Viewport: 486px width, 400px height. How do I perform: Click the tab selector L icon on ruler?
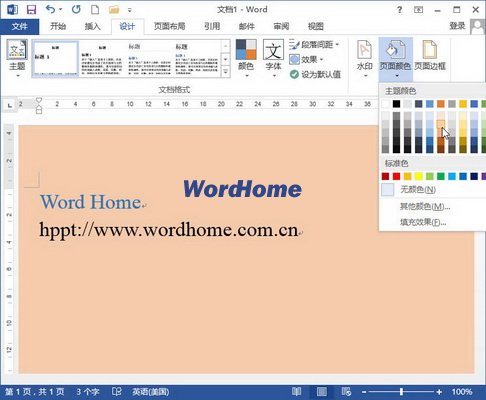[x=10, y=105]
